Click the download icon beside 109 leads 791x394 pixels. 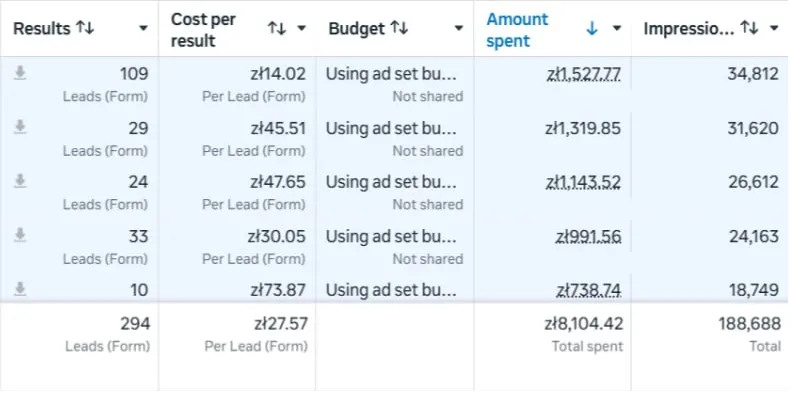click(x=20, y=74)
